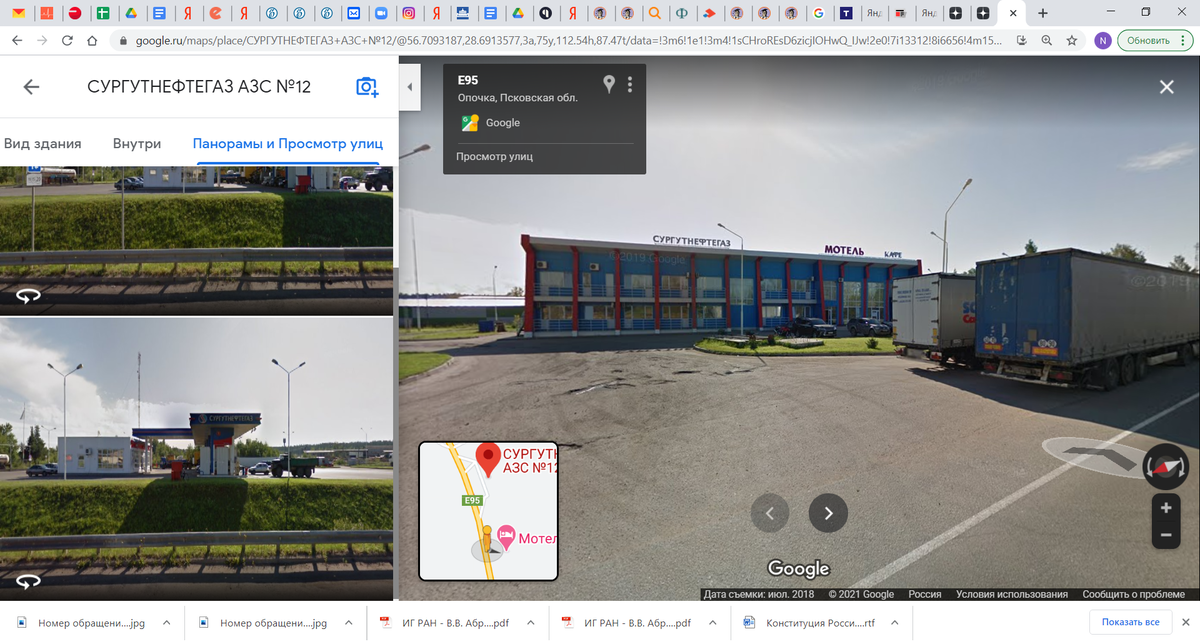Click the Google author link in the E95 card
1200x644 pixels.
[502, 122]
